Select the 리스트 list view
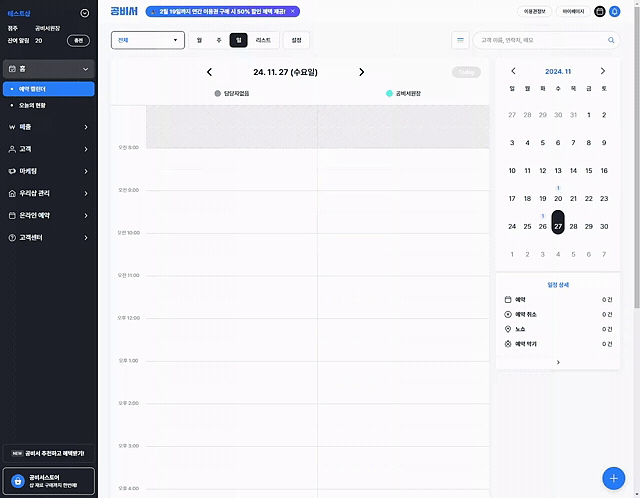Viewport: 640px width, 498px height. click(263, 40)
